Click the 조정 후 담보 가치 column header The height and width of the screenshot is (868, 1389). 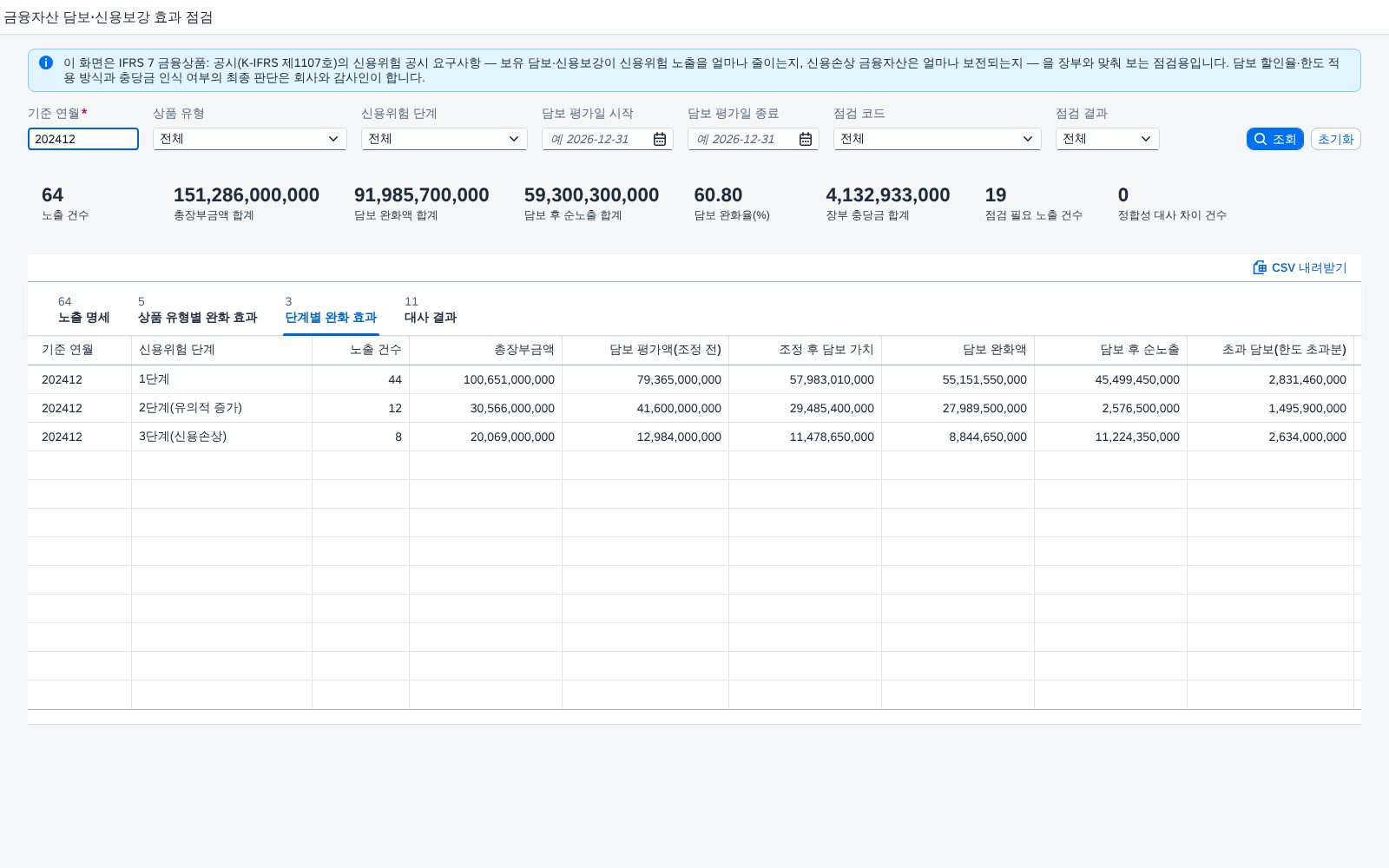click(805, 350)
